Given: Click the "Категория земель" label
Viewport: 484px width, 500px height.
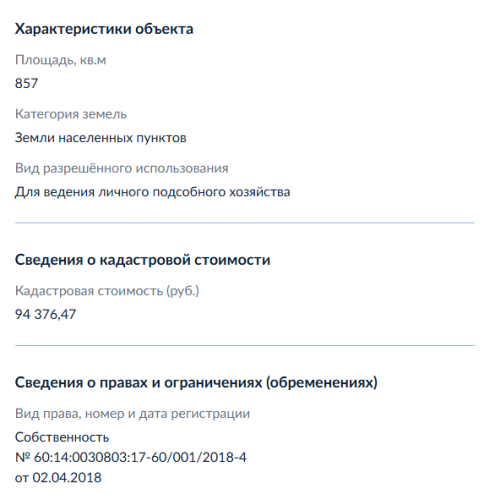Looking at the screenshot, I should pos(71,114).
